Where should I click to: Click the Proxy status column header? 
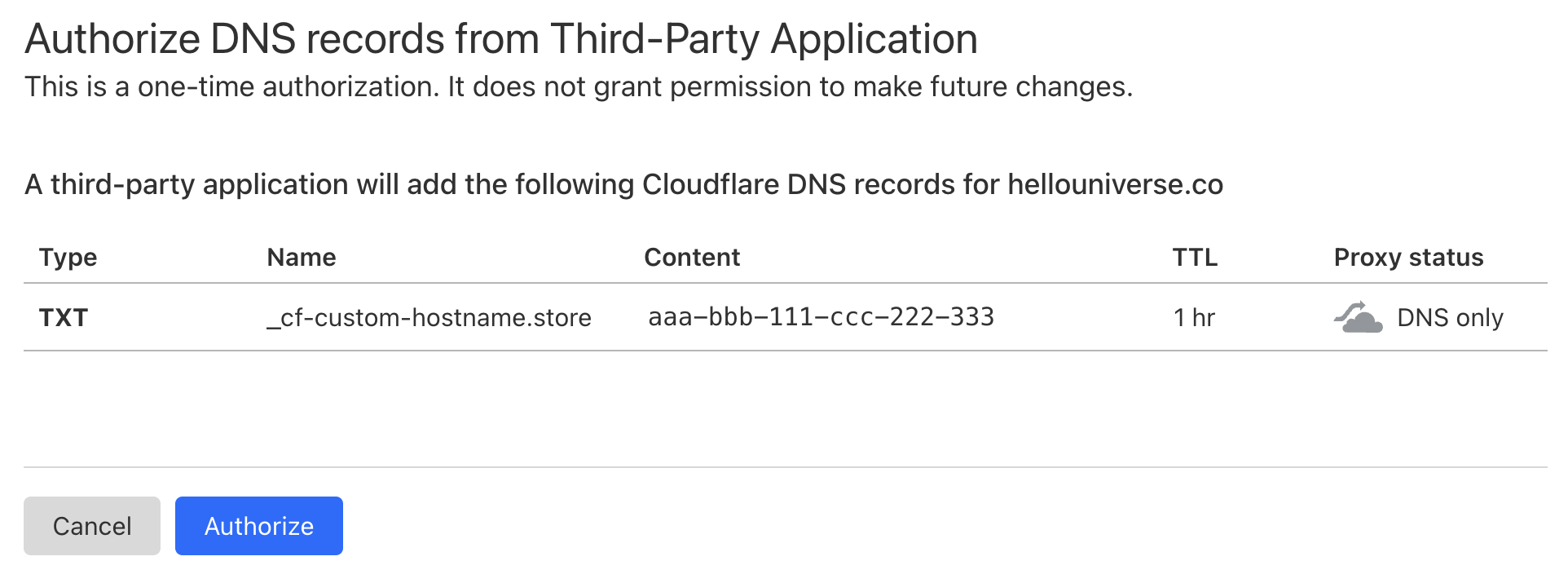point(1408,258)
